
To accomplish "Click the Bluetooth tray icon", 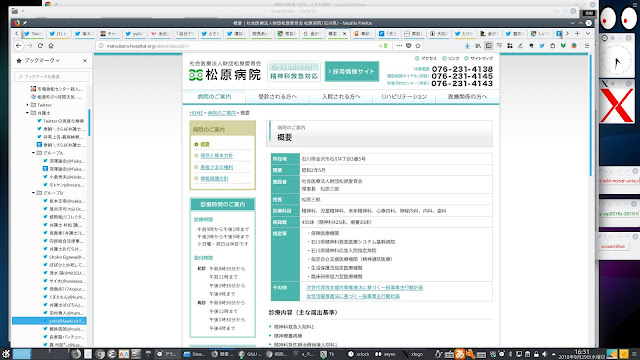I will pyautogui.click(x=510, y=354).
